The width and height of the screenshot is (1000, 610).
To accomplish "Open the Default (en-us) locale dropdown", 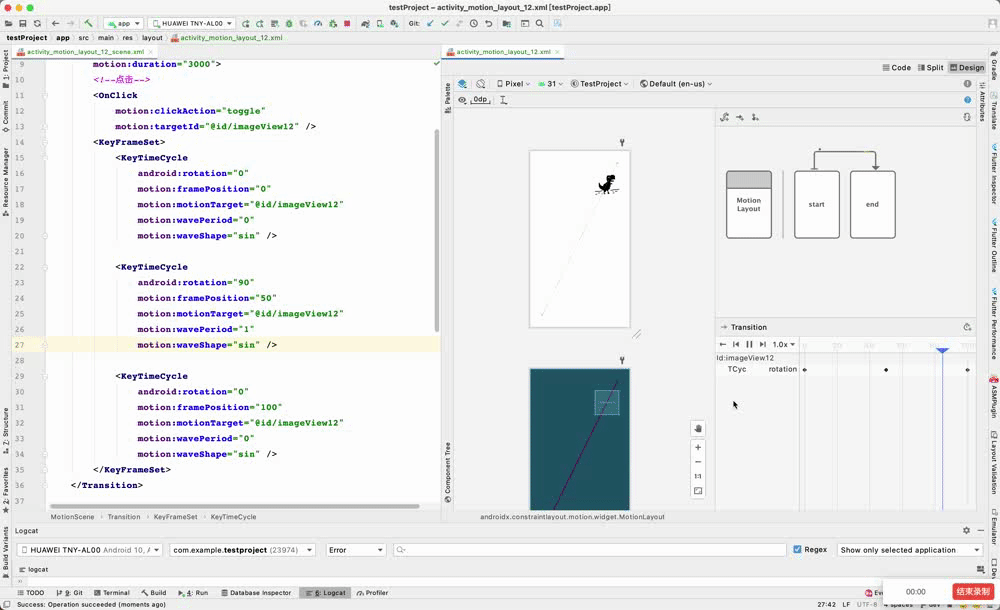I will coord(676,84).
